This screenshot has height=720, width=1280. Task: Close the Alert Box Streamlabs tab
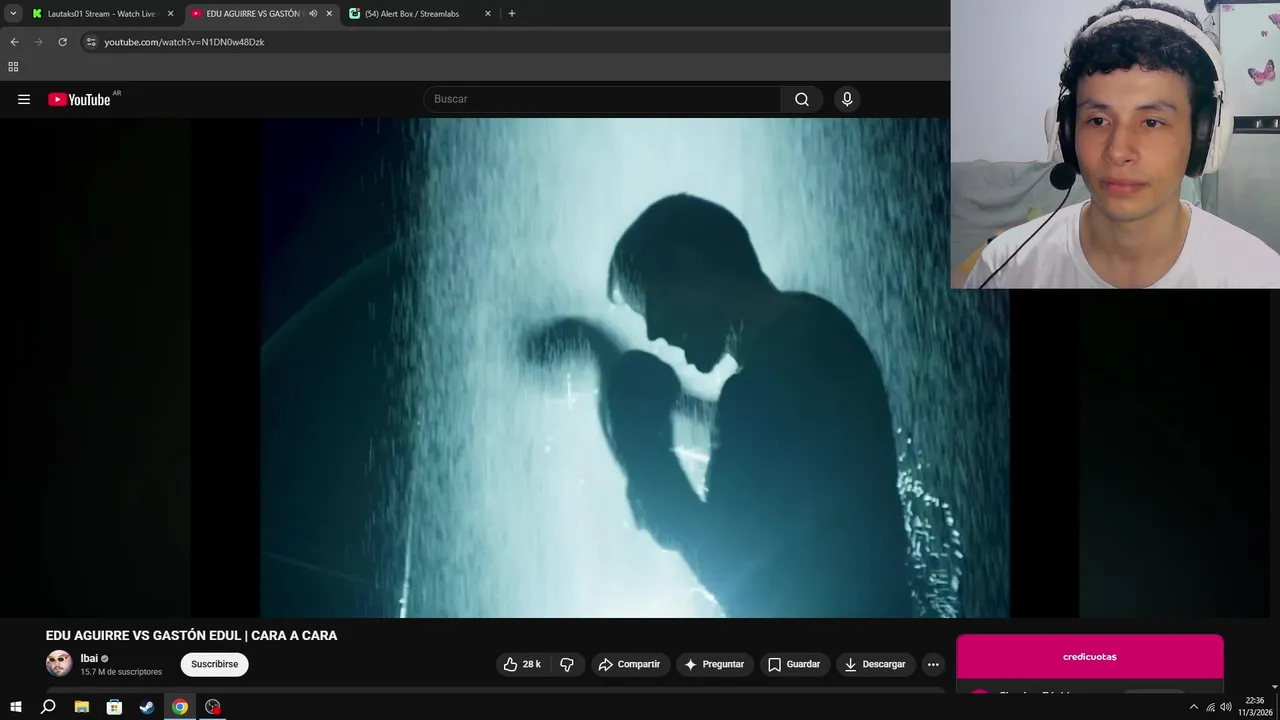pyautogui.click(x=488, y=14)
